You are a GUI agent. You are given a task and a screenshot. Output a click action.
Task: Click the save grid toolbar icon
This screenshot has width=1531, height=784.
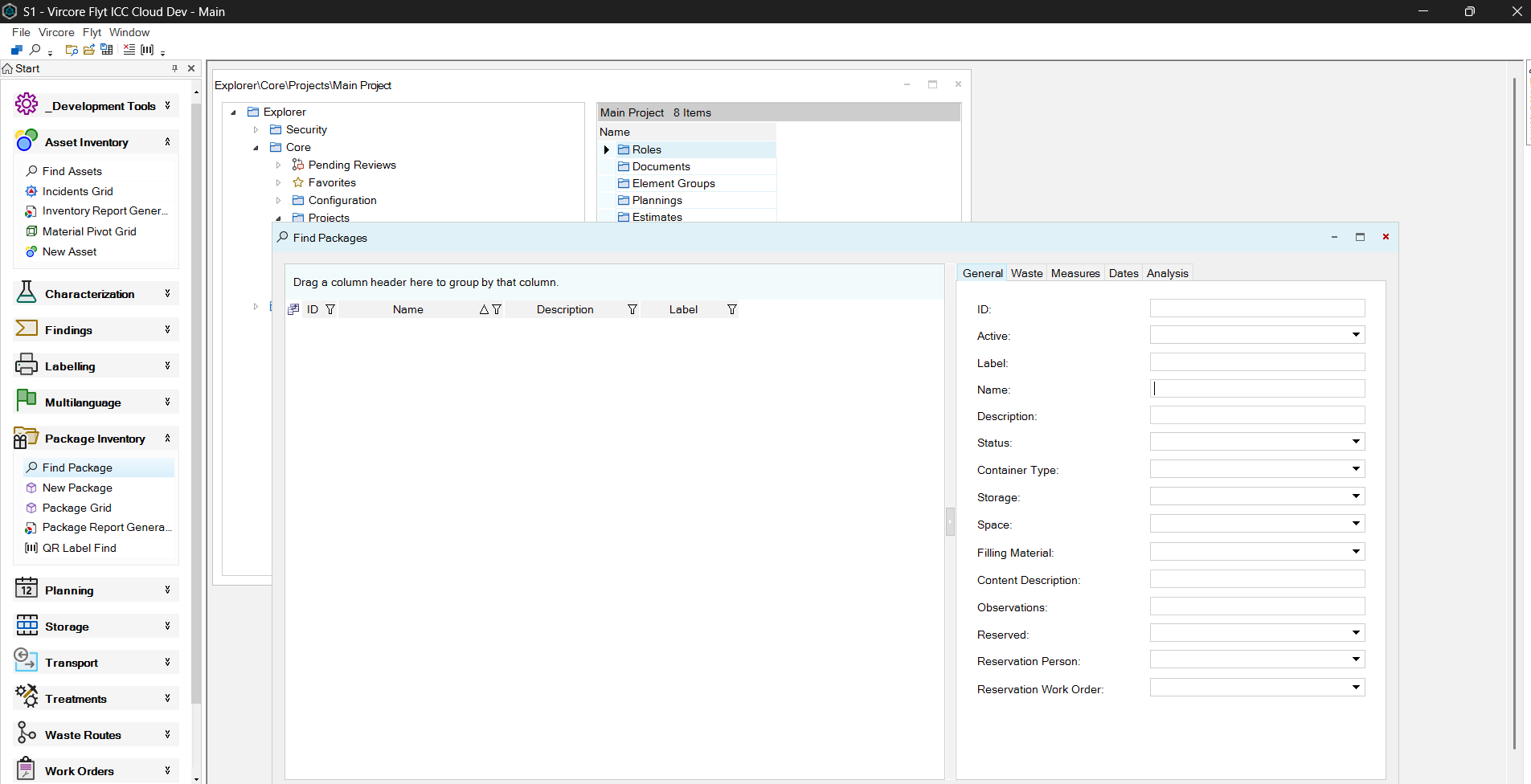(x=107, y=50)
